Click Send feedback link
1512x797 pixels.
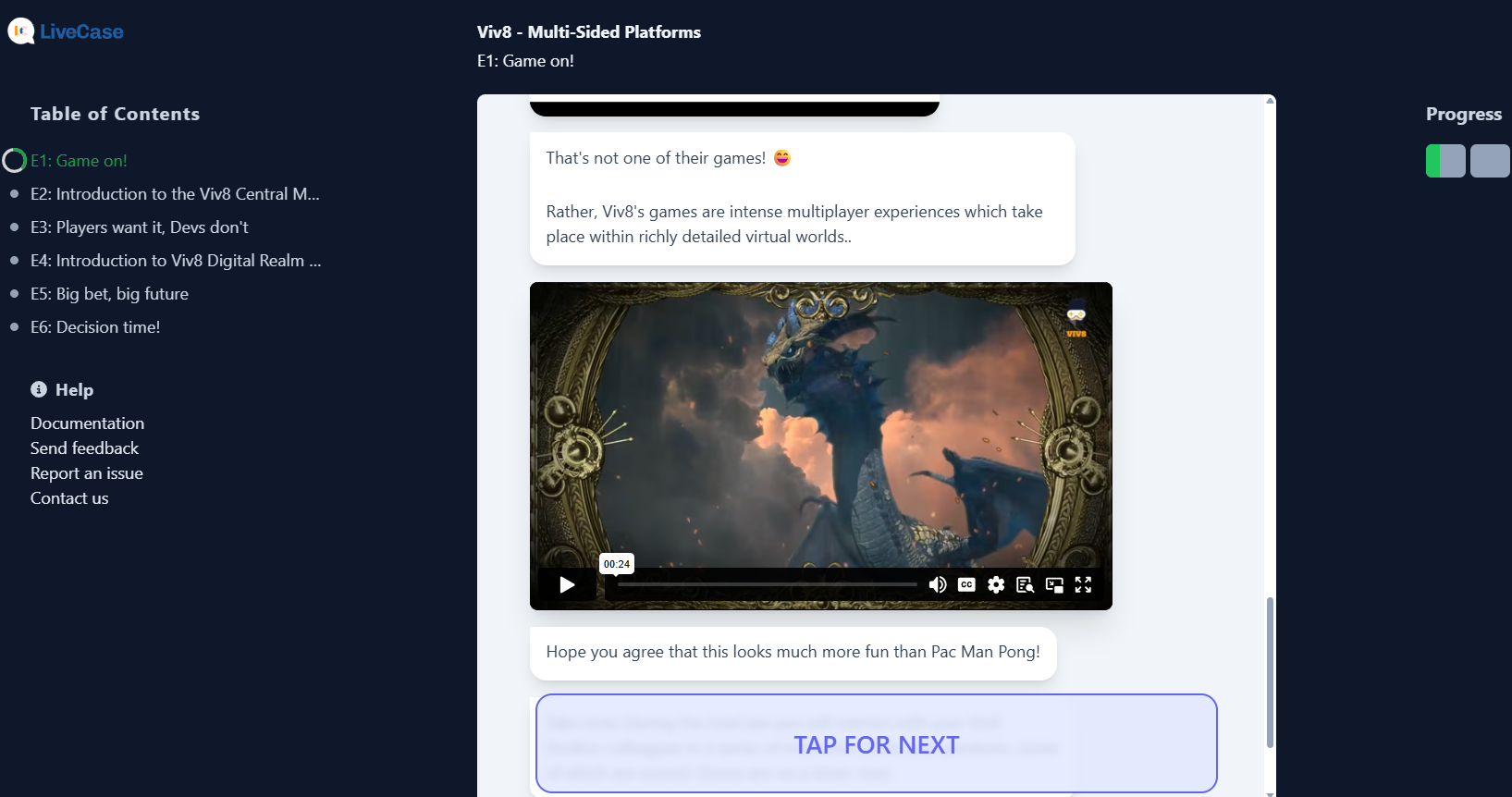84,448
